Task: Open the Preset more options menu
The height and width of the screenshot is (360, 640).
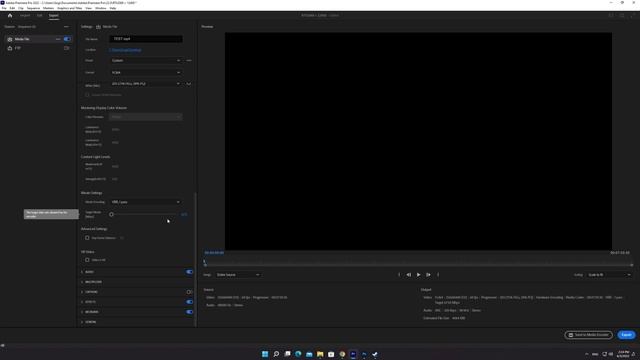Action: (x=189, y=60)
